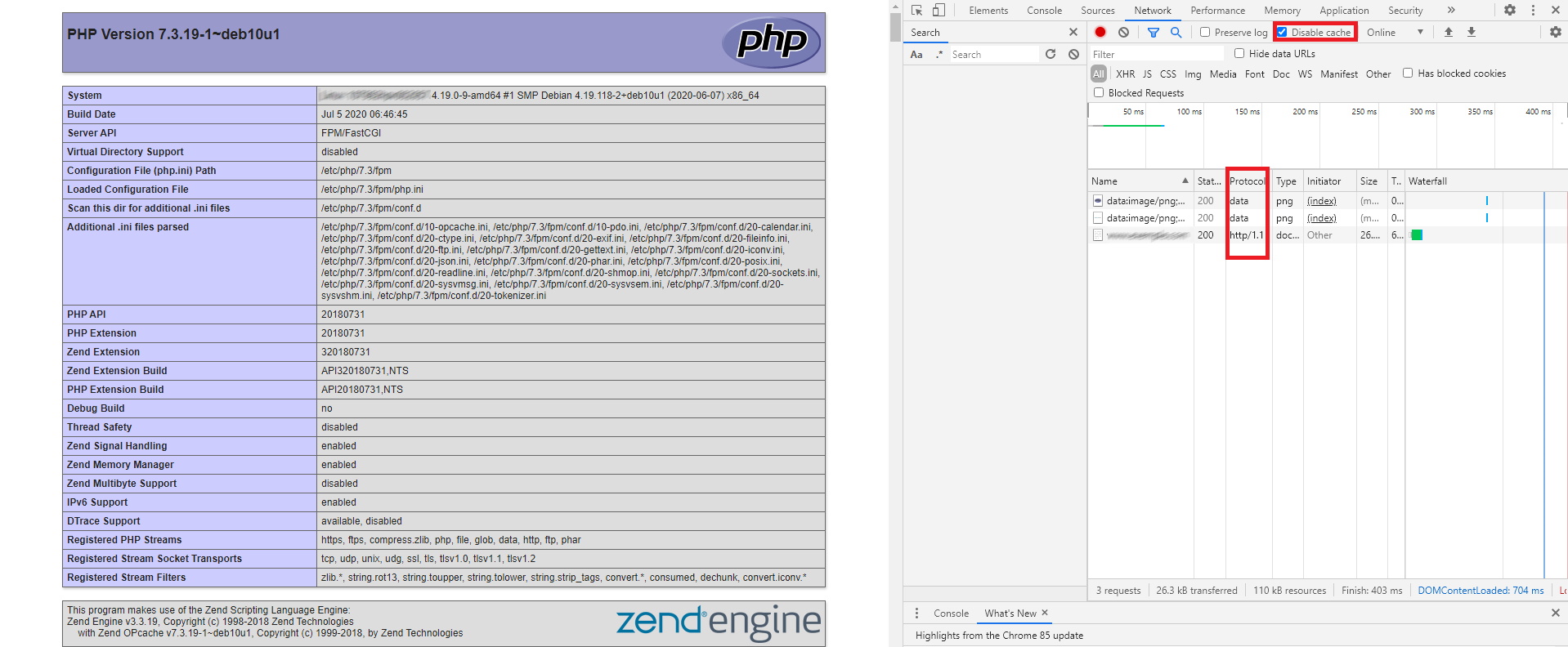Check Hide data URLs
The width and height of the screenshot is (1568, 647).
1239,53
